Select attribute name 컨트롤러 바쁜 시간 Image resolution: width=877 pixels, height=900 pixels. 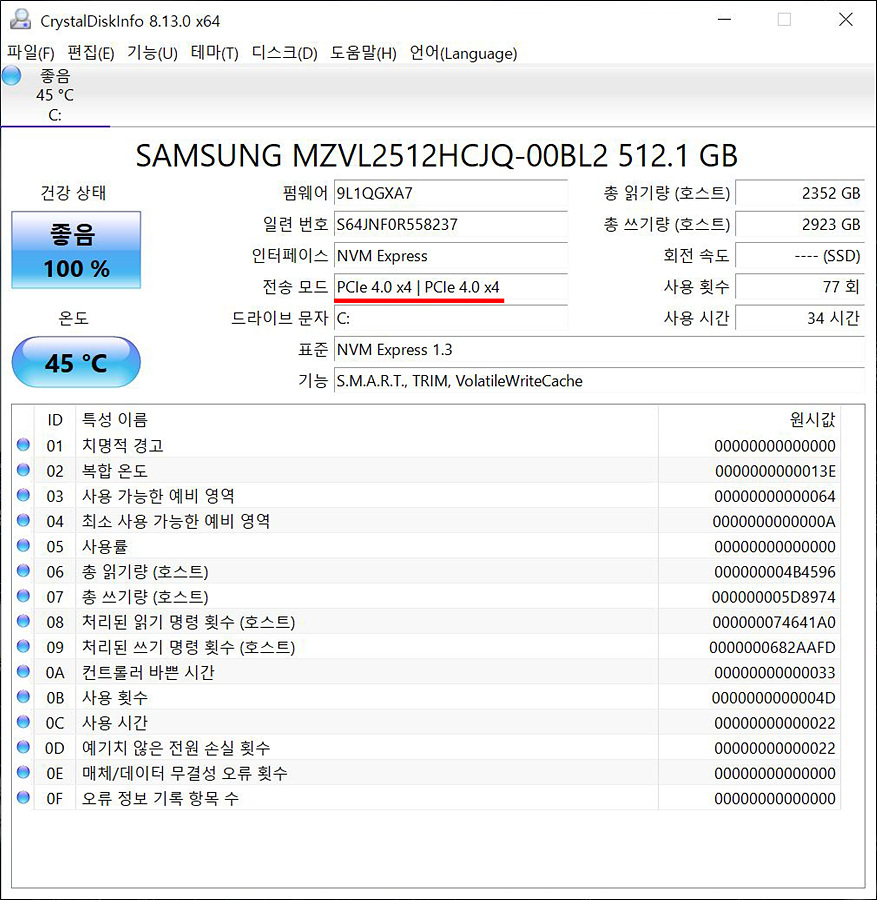(x=148, y=672)
